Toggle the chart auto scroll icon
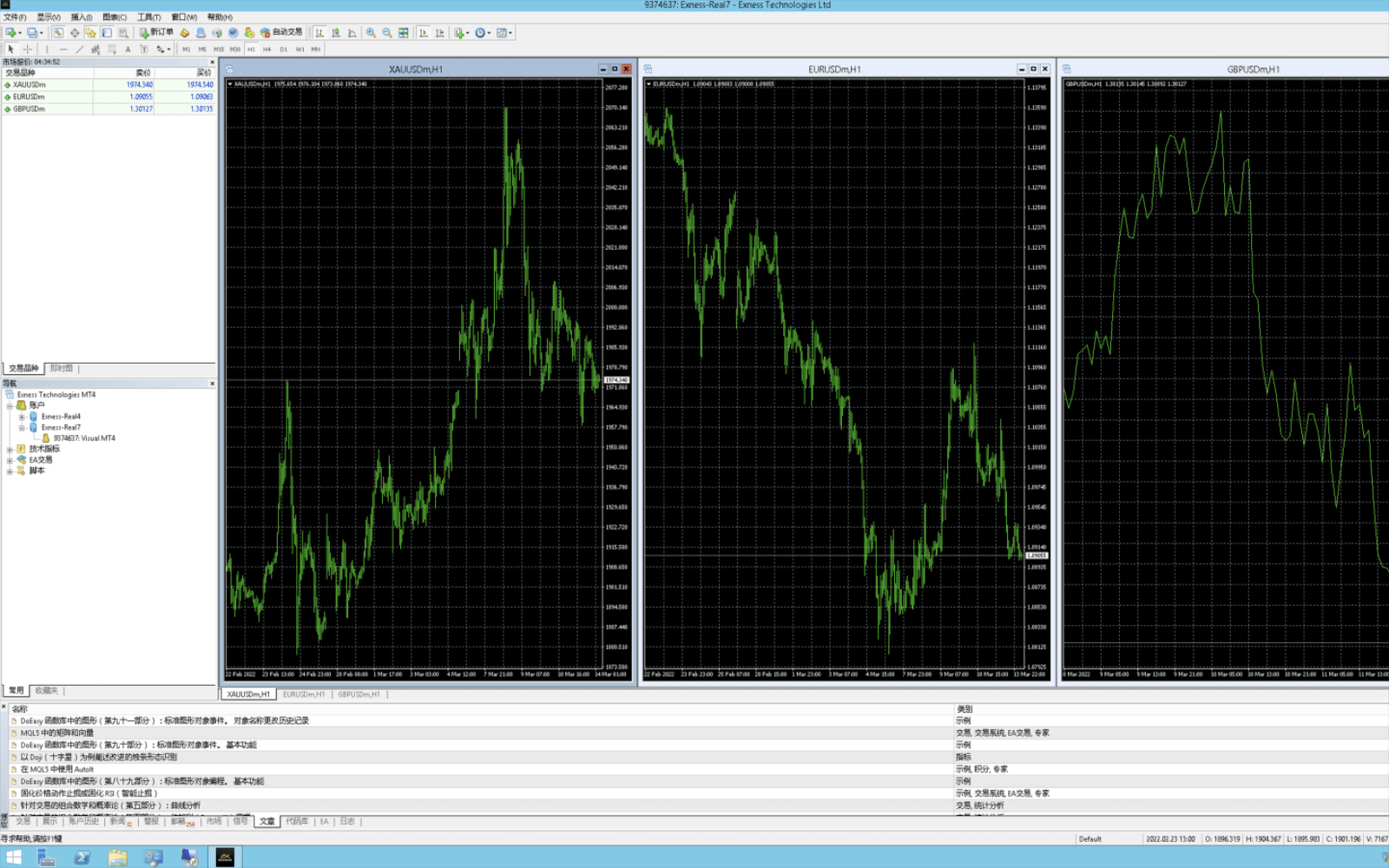 point(423,33)
